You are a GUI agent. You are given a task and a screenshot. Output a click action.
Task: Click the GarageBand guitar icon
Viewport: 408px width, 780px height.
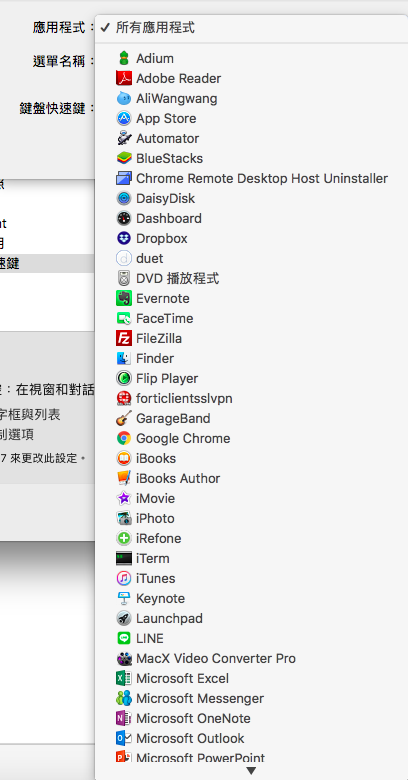tap(123, 418)
